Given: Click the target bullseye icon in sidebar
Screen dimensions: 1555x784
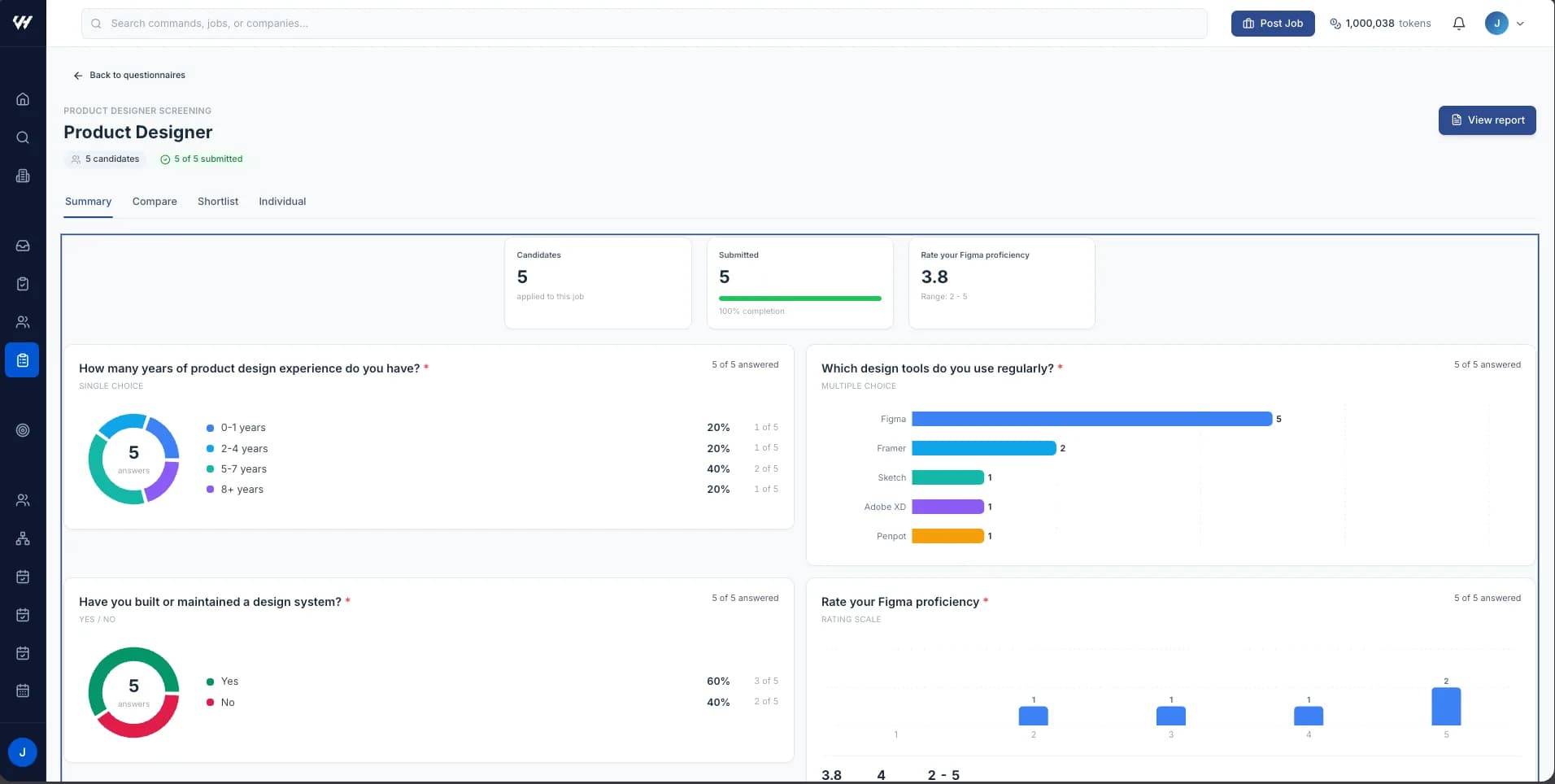Looking at the screenshot, I should 23,430.
